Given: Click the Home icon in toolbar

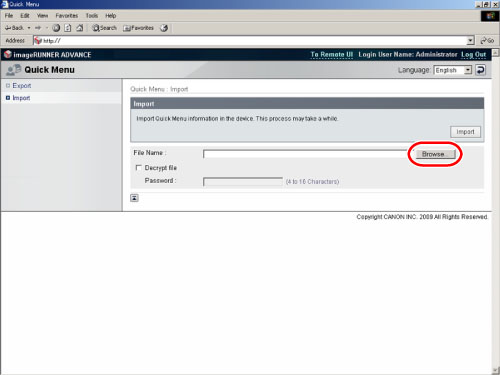Looking at the screenshot, I should coord(80,28).
